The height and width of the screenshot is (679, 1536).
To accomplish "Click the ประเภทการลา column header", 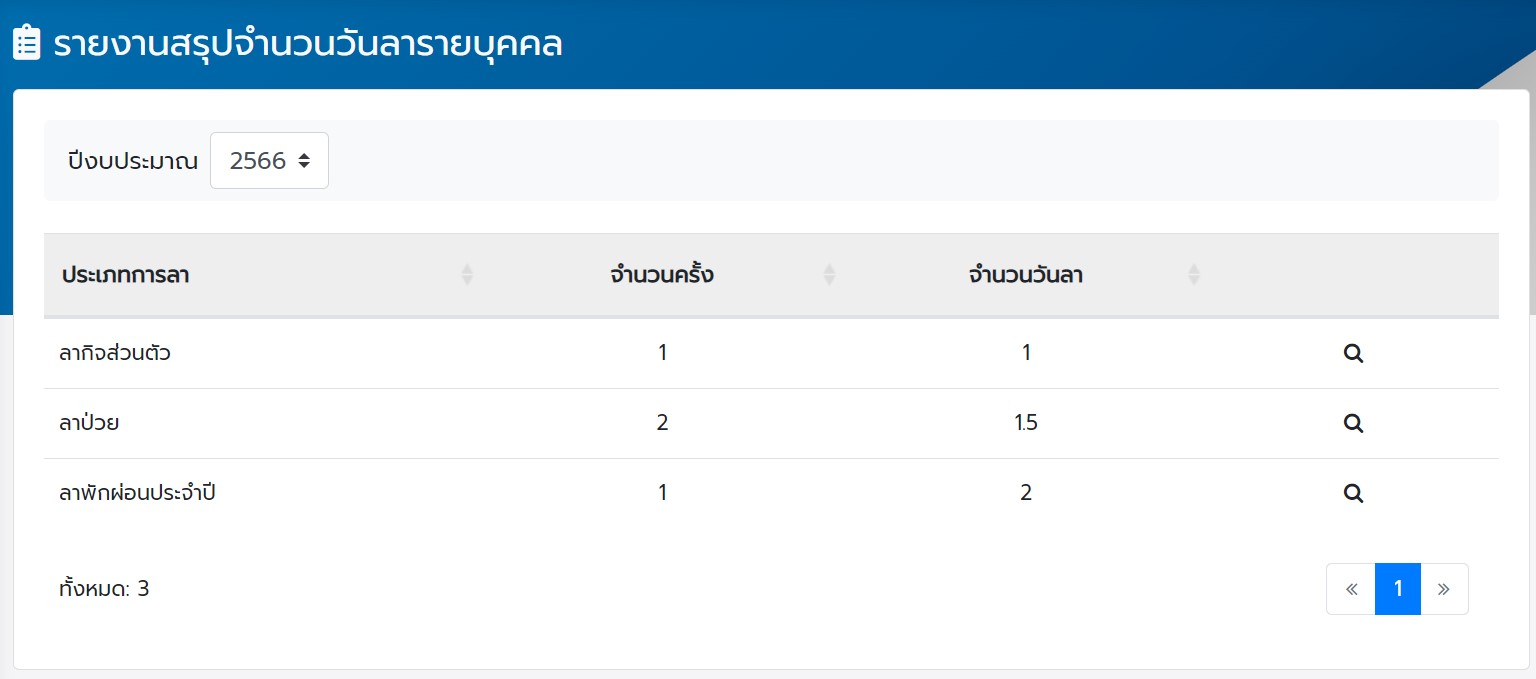I will click(x=126, y=275).
